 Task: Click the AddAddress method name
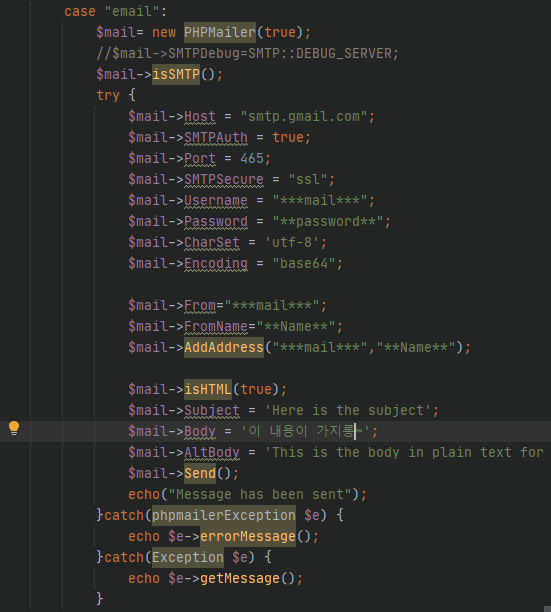tap(224, 347)
